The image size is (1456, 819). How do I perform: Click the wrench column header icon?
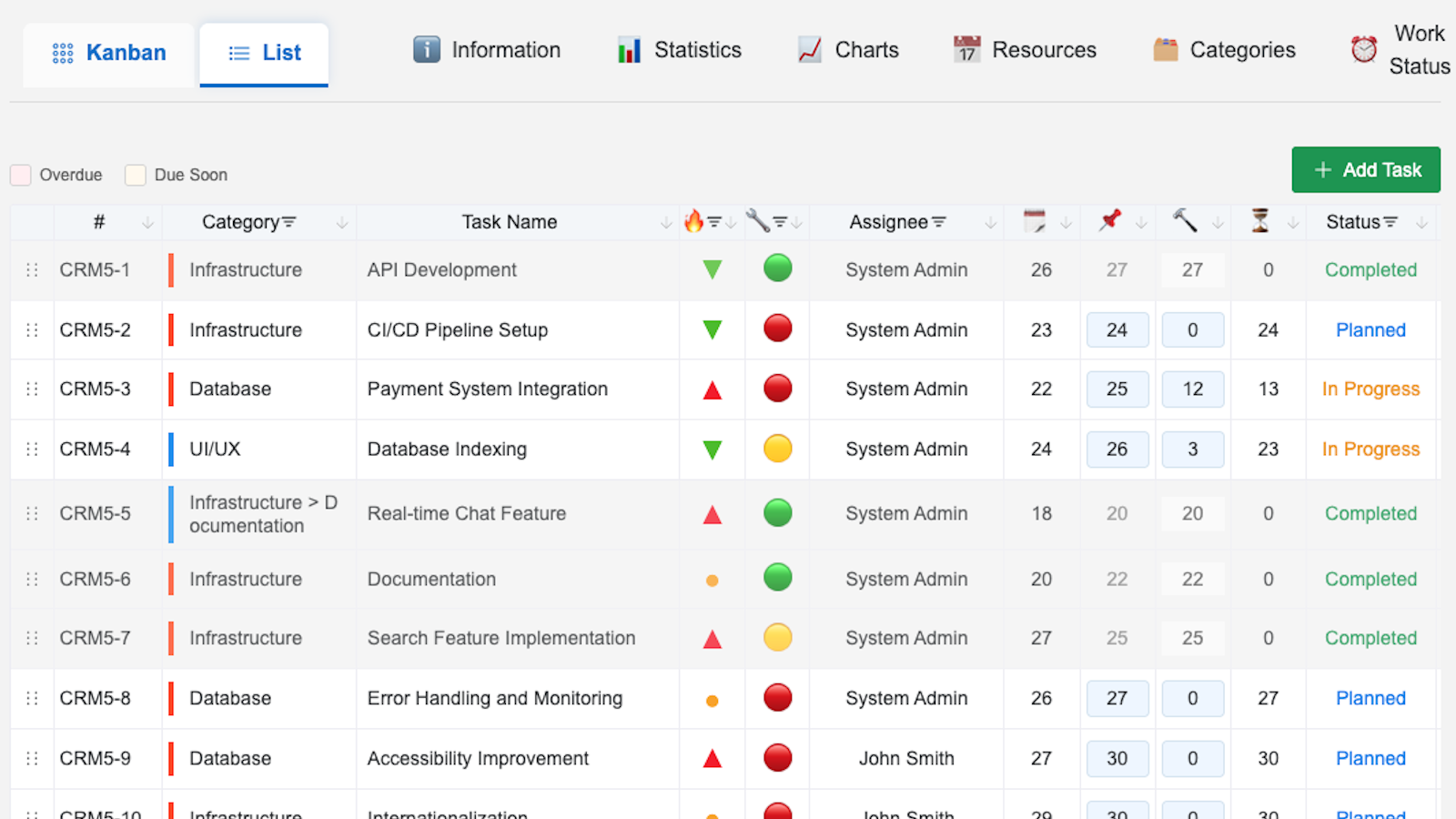coord(758,221)
